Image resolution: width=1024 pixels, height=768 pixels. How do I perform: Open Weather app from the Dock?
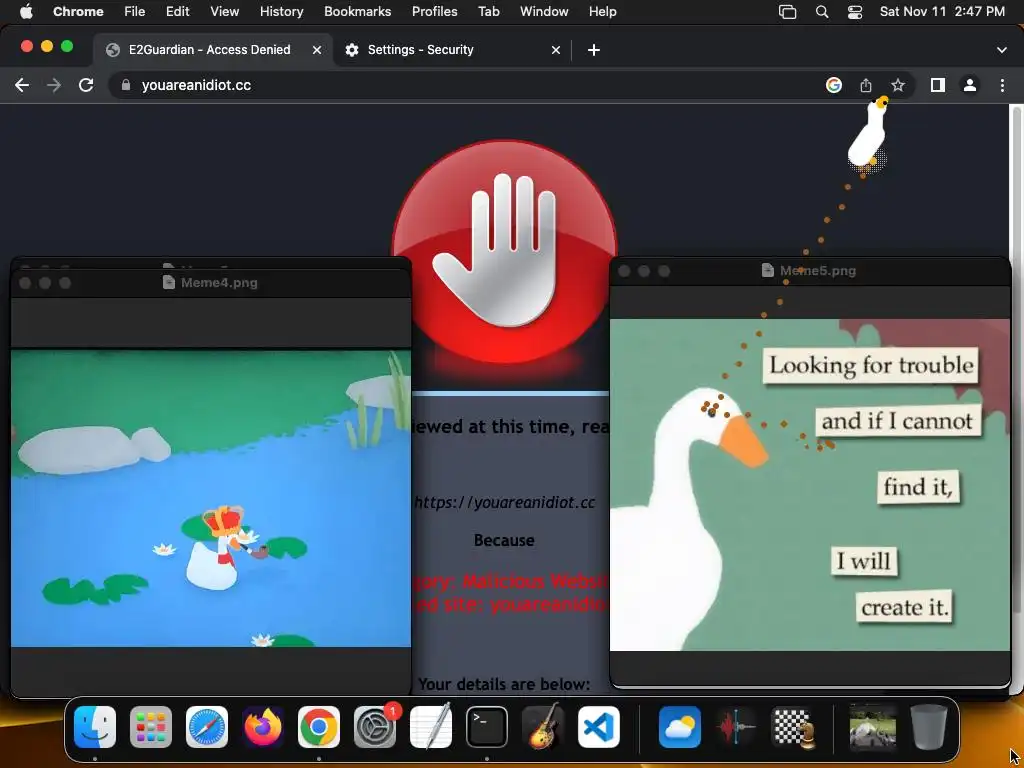point(680,727)
